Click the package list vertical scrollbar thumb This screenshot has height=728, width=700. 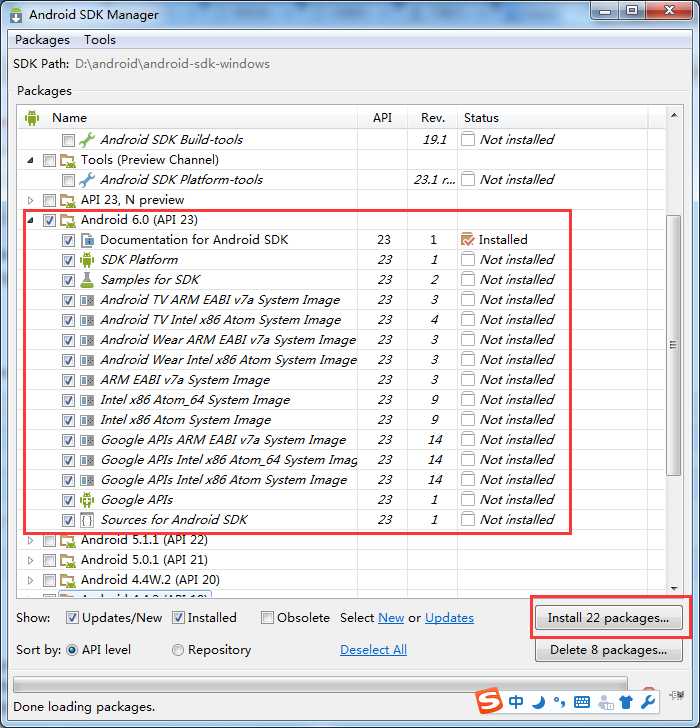(x=674, y=345)
